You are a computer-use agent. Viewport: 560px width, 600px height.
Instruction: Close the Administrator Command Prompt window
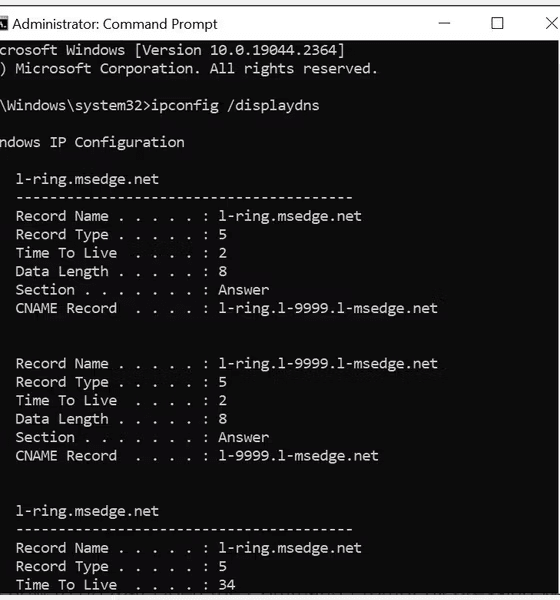tap(551, 23)
